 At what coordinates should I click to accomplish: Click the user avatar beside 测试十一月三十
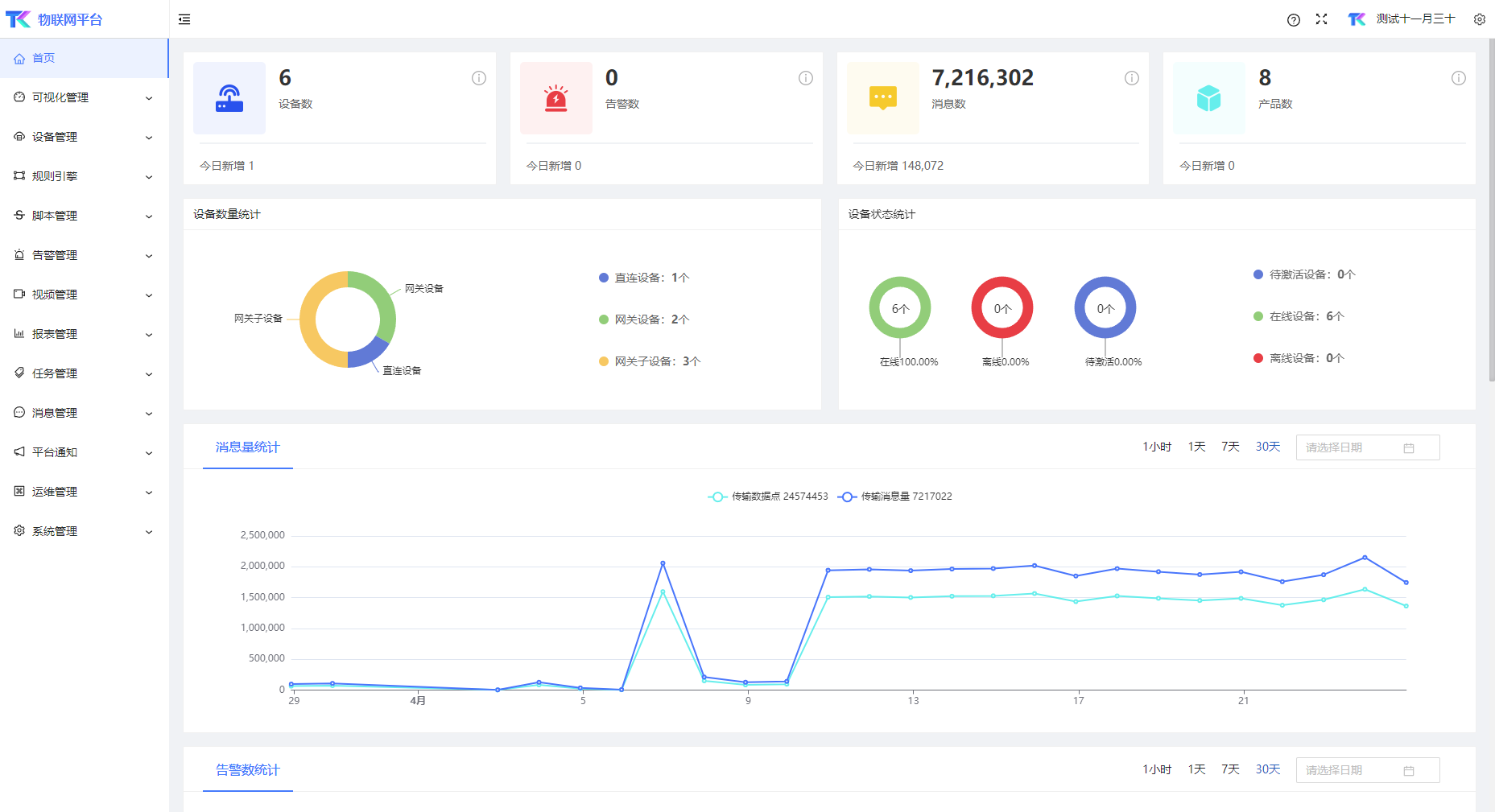coord(1357,19)
